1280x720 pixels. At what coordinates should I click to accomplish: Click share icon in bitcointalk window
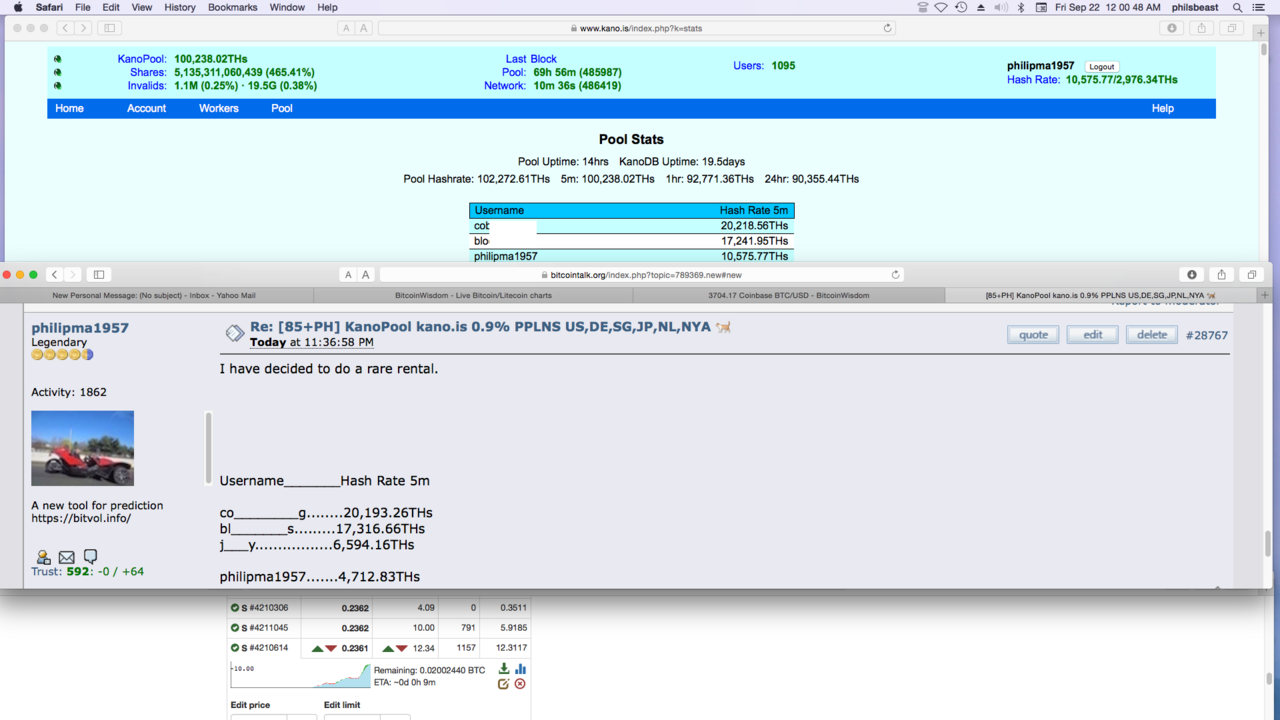coord(1222,274)
